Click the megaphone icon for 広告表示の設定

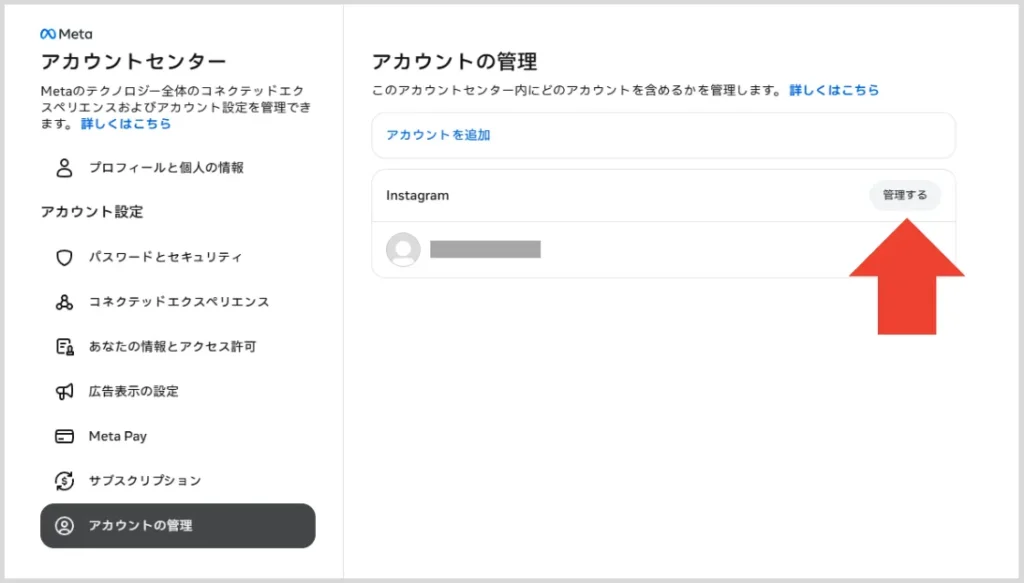[x=64, y=391]
